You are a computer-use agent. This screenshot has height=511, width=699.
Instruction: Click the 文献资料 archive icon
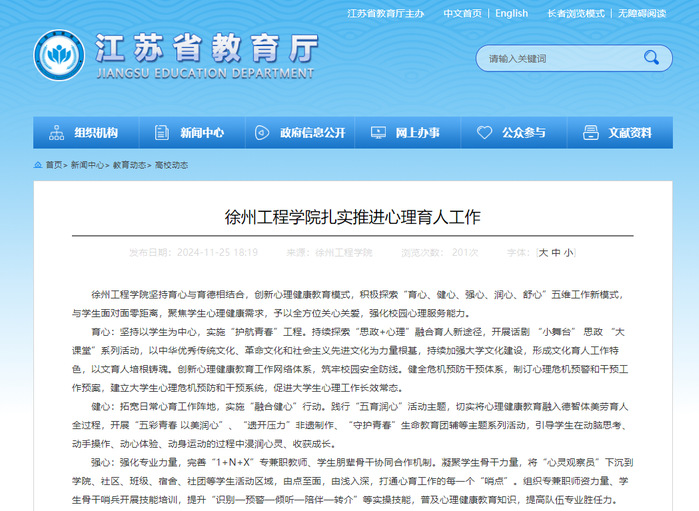[591, 133]
